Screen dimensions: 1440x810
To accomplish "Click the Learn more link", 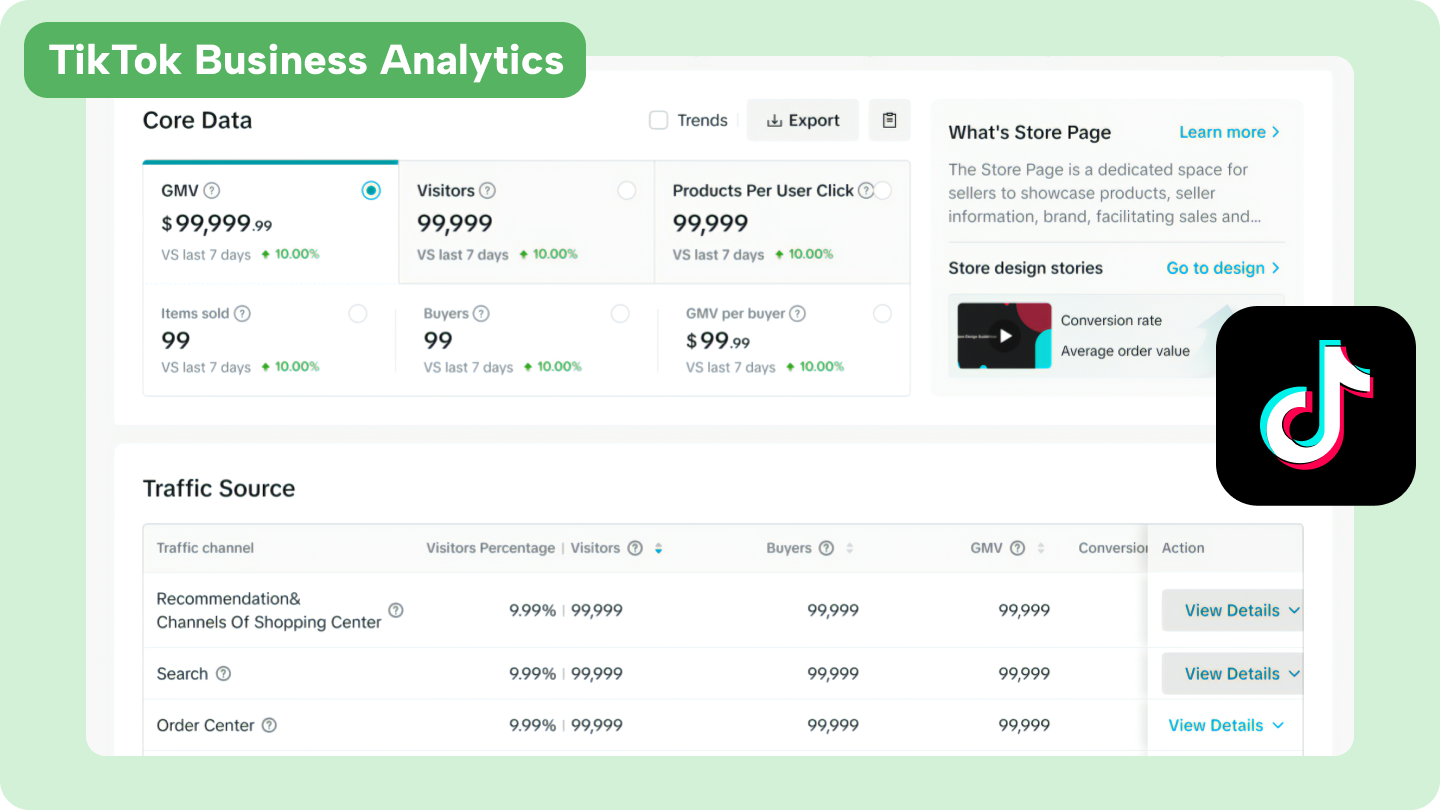I will tap(1222, 132).
